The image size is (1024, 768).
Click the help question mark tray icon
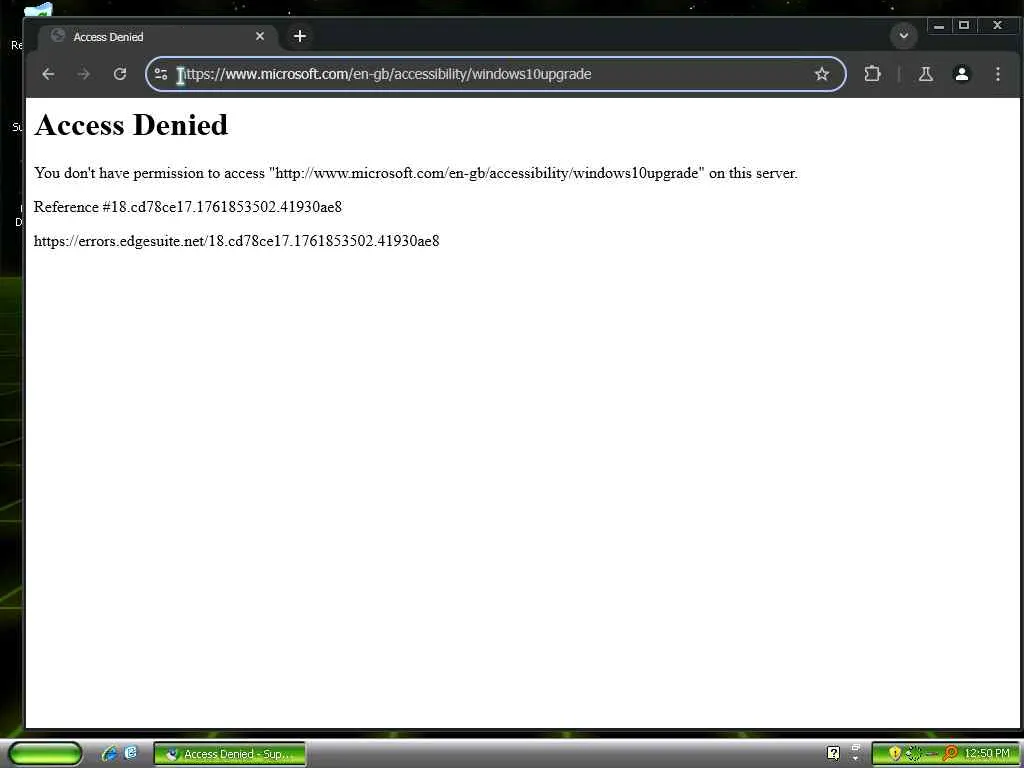833,754
